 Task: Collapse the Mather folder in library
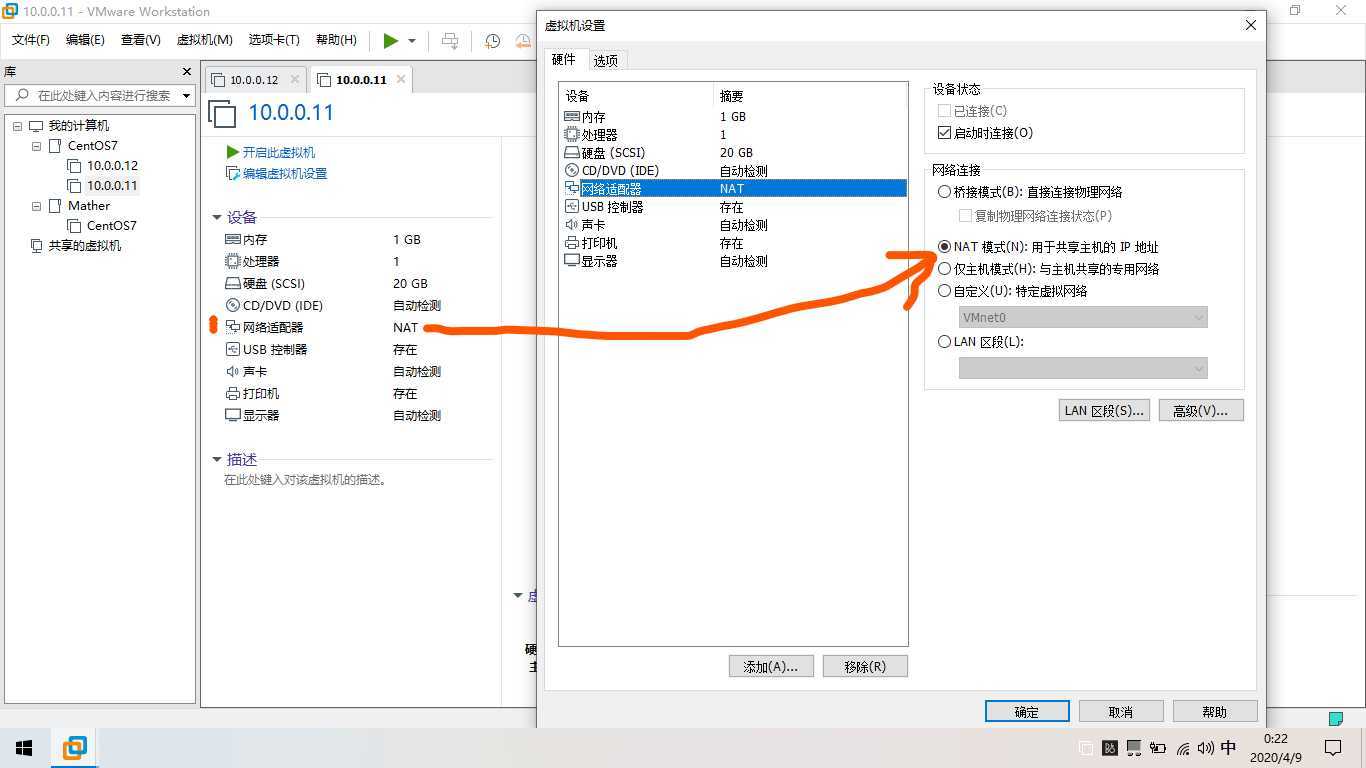pos(37,206)
